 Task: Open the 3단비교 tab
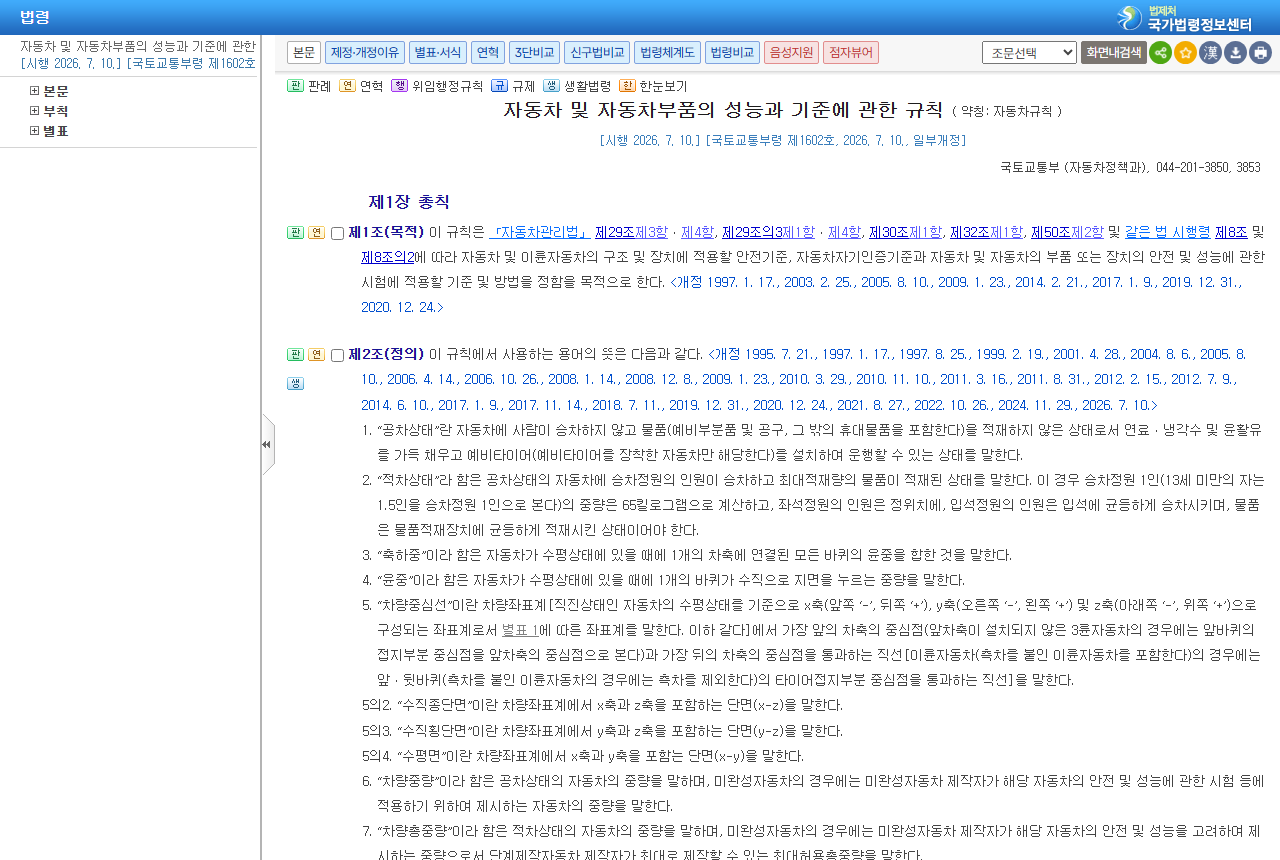tap(534, 52)
